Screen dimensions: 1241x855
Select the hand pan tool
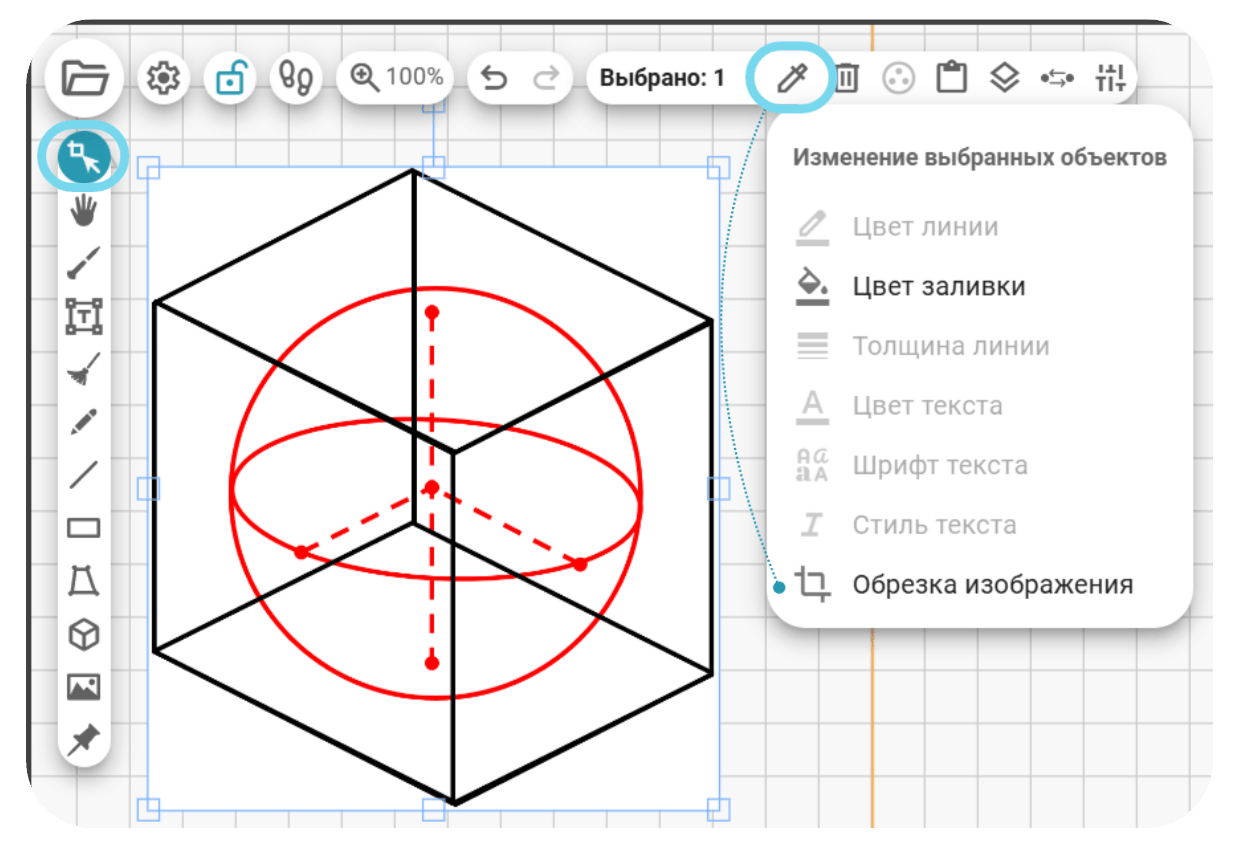pos(84,211)
